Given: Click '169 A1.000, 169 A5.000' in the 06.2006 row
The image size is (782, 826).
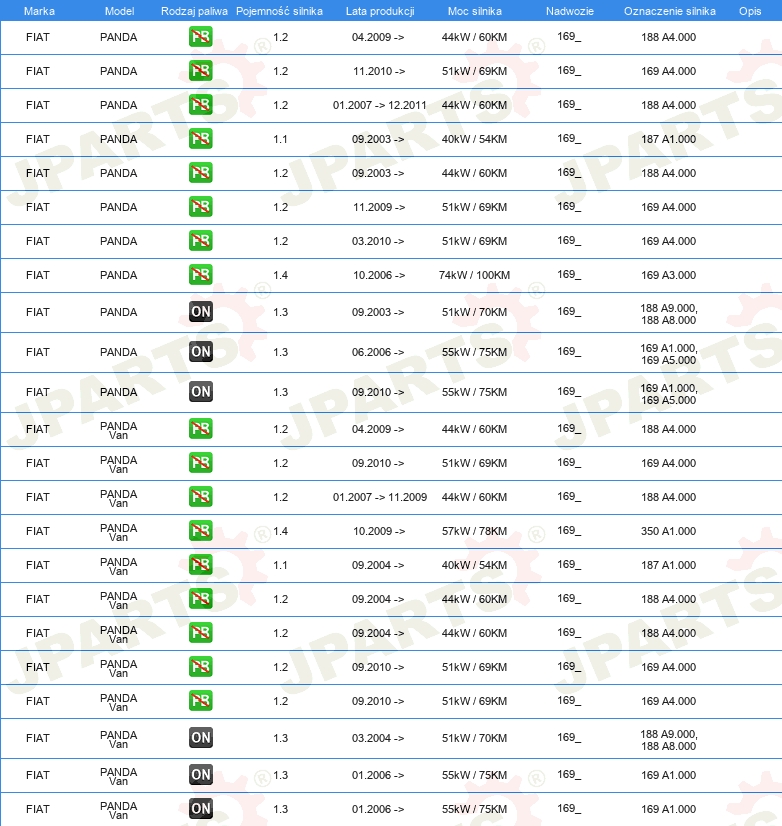Looking at the screenshot, I should click(x=669, y=354).
